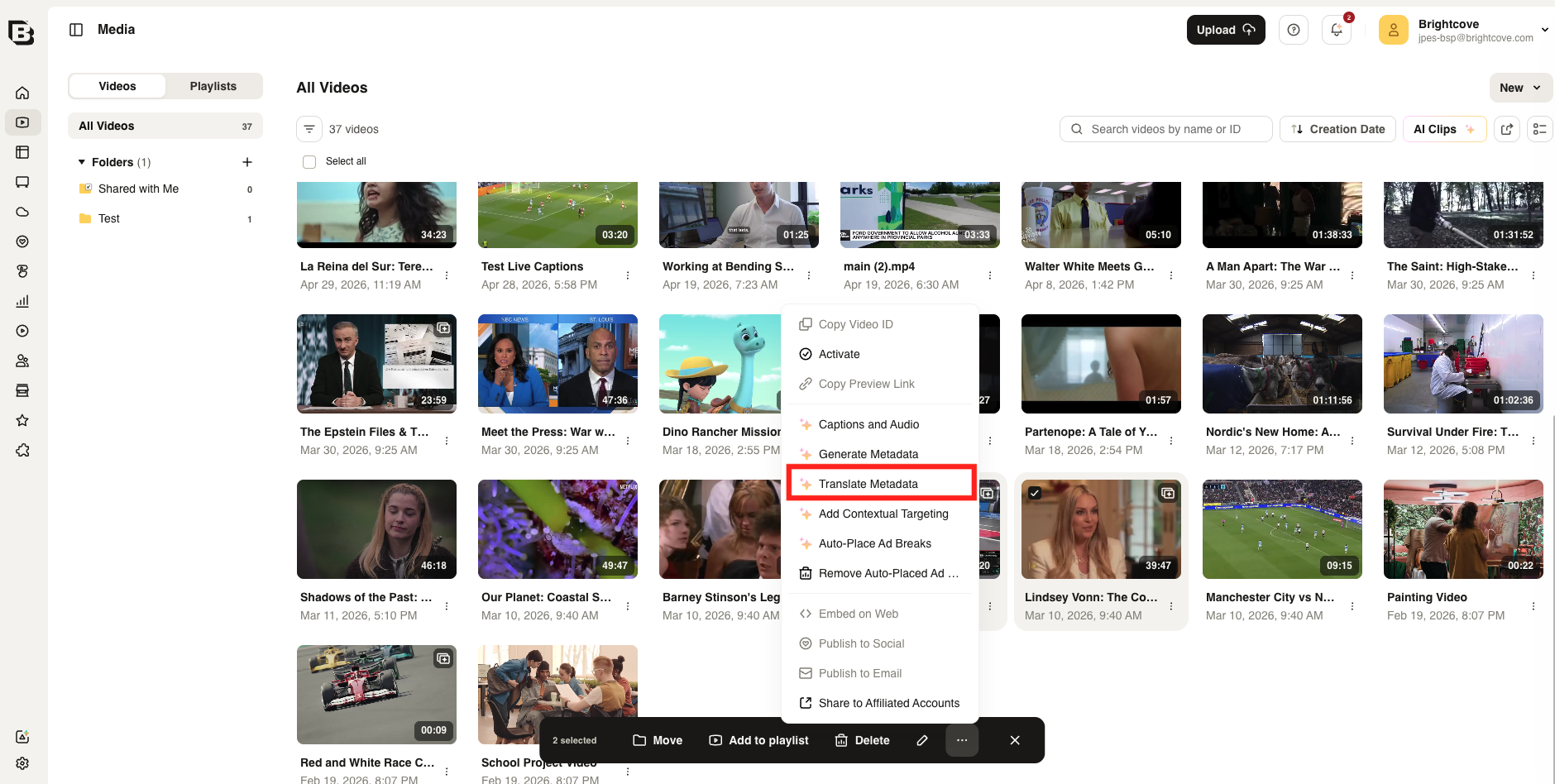The width and height of the screenshot is (1555, 784).
Task: Choose Translate Metadata
Action: [880, 484]
